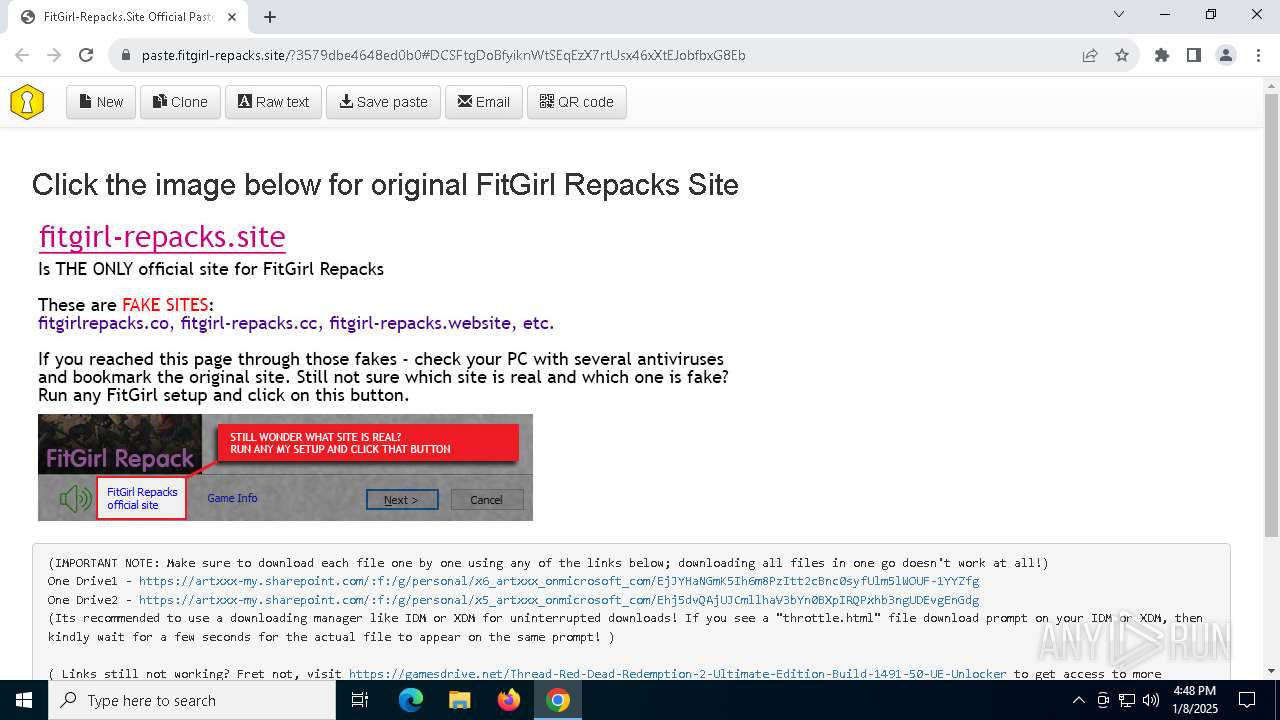Click the scrollbar down arrow
1280x720 pixels.
click(1271, 671)
